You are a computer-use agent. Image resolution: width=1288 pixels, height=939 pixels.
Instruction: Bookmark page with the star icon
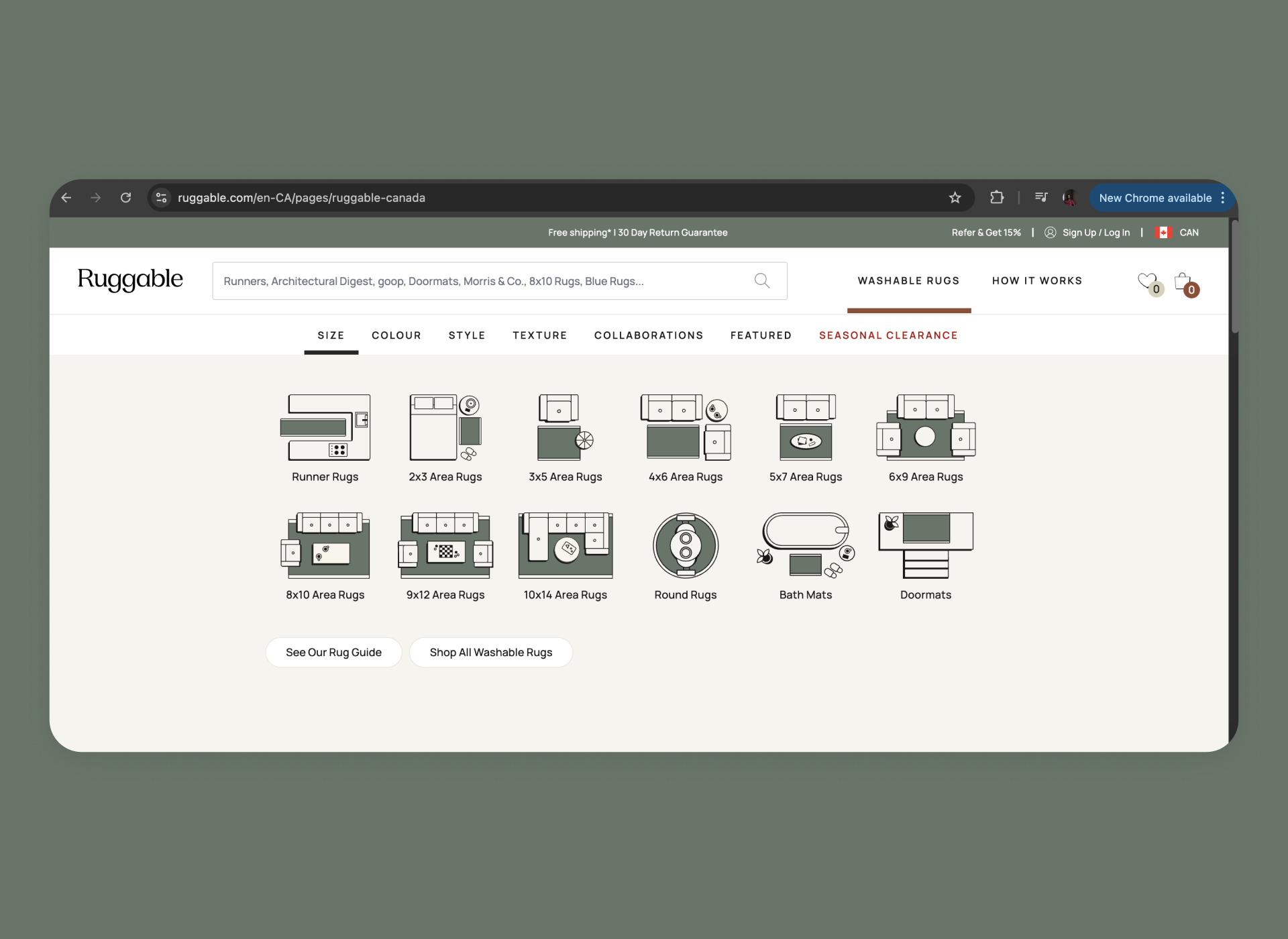(955, 198)
